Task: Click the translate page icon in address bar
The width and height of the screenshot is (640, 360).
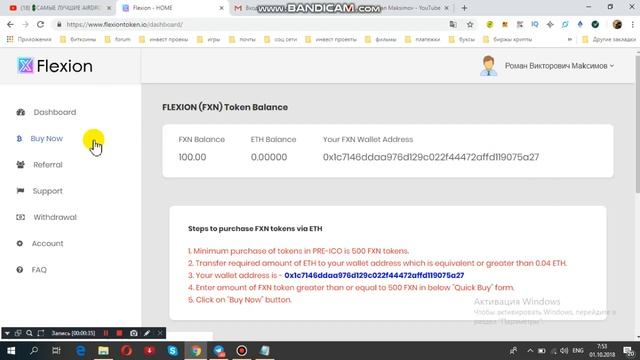Action: point(453,24)
